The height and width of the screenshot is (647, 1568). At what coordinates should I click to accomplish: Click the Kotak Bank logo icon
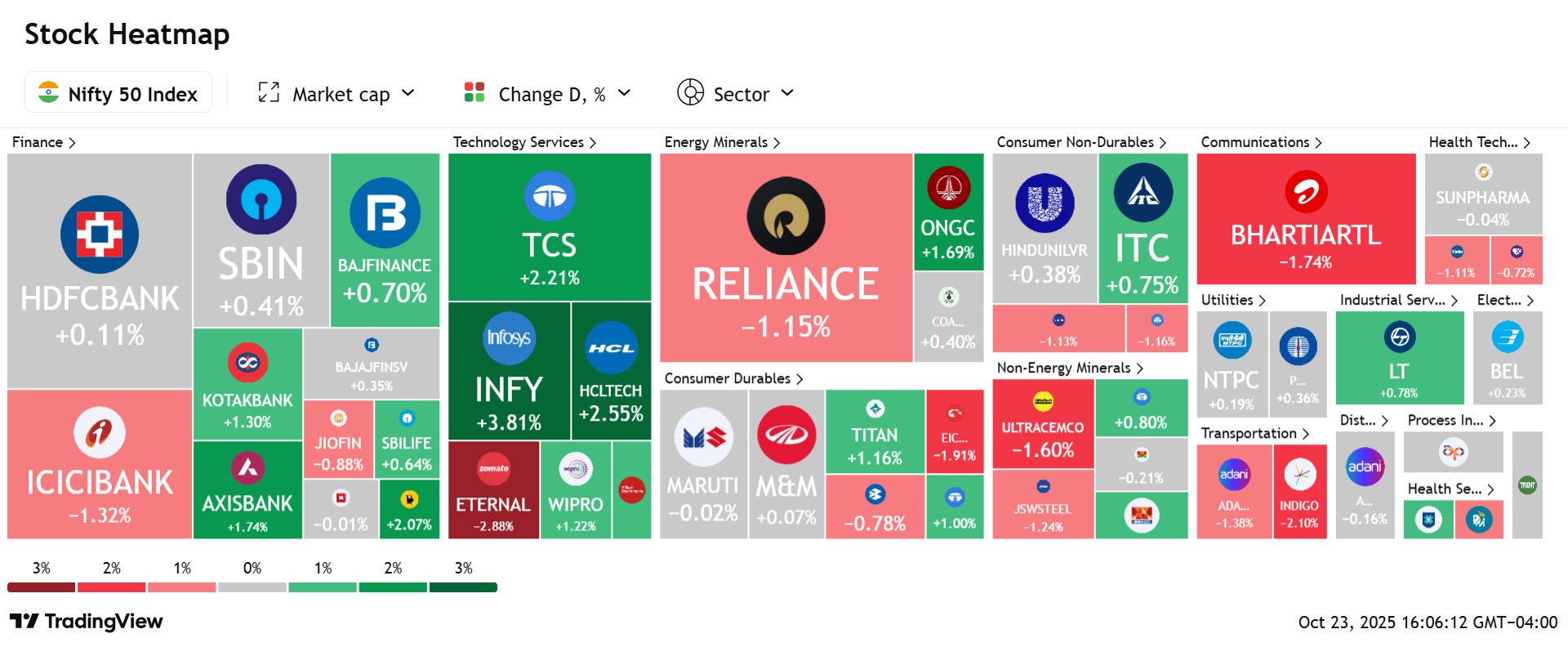tap(247, 363)
